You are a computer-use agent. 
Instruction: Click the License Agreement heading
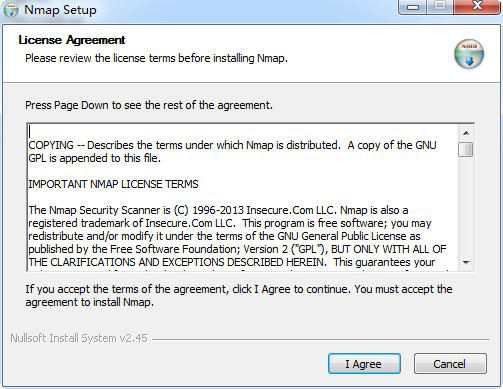point(72,40)
